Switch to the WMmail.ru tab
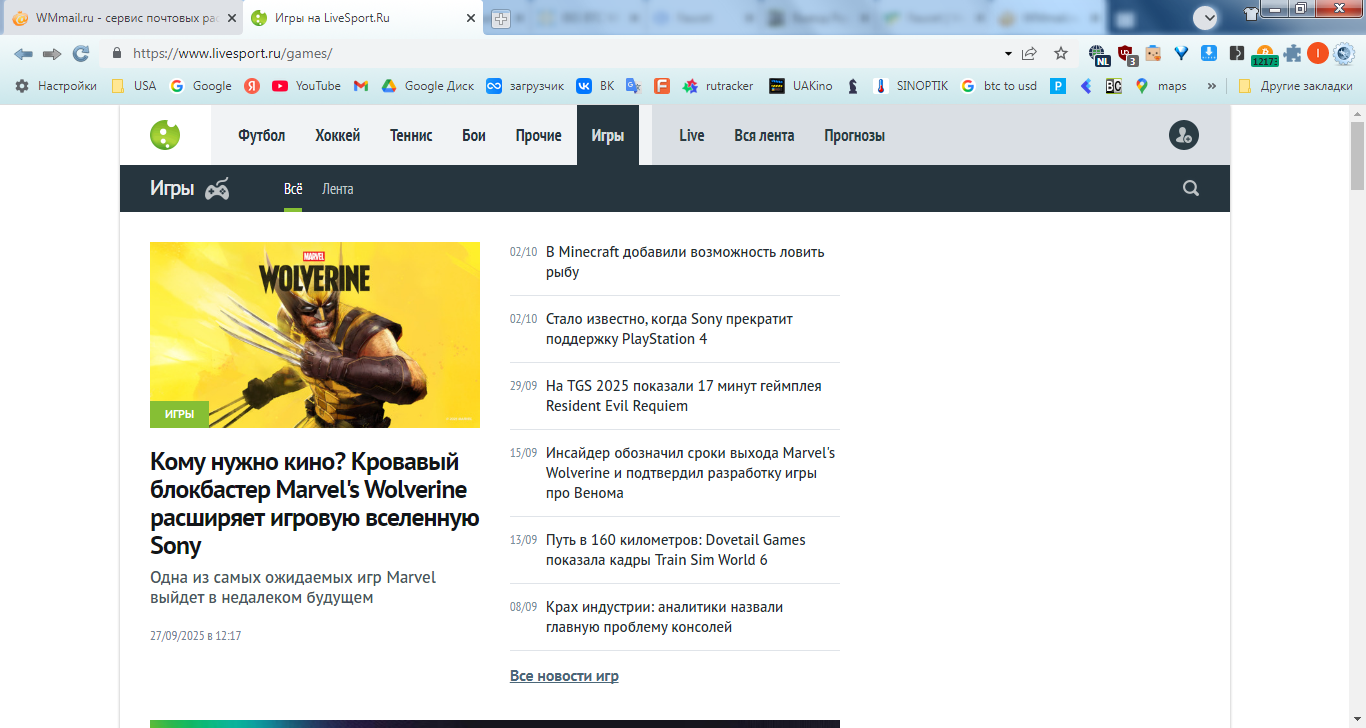This screenshot has width=1366, height=728. (123, 19)
